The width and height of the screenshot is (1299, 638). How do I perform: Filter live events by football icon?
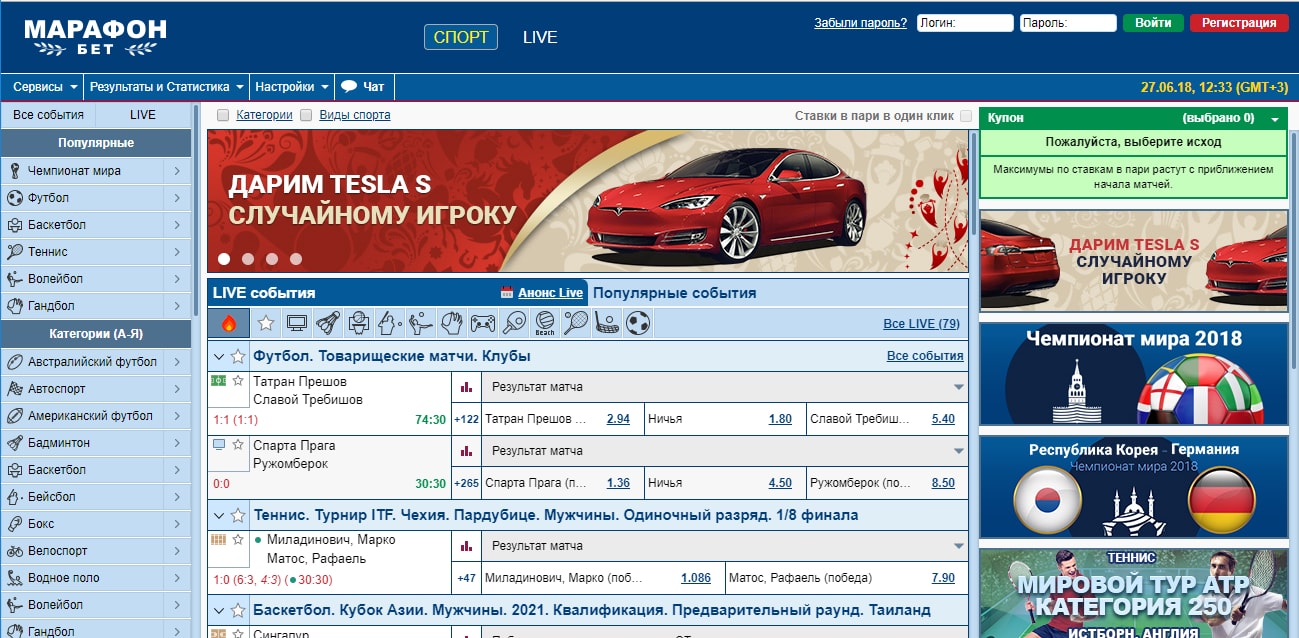637,323
